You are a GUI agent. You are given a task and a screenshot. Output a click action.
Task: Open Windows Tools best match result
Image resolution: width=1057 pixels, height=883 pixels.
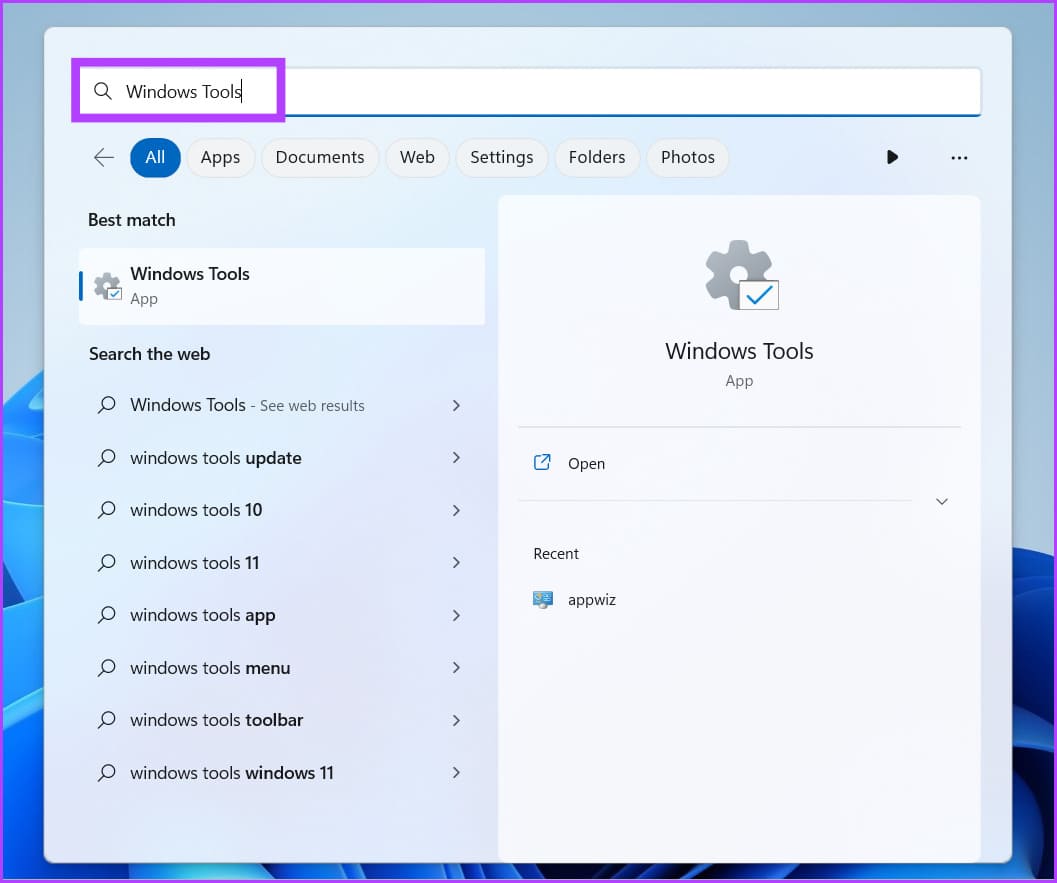pyautogui.click(x=282, y=286)
